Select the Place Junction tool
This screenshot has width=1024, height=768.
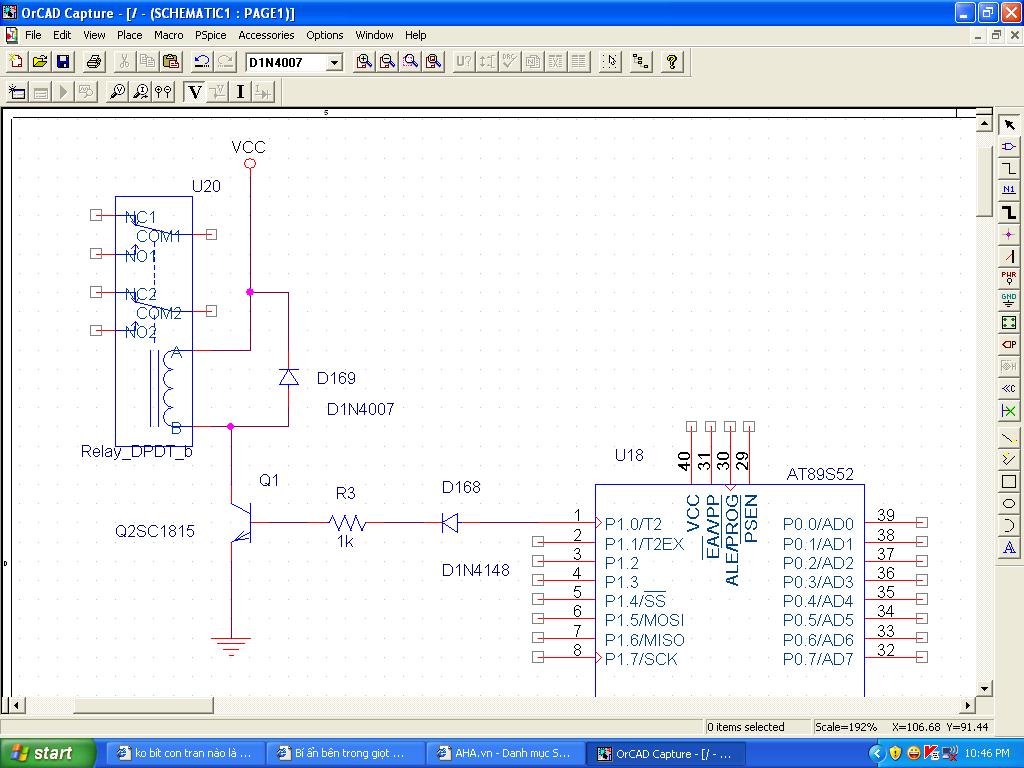[1009, 234]
